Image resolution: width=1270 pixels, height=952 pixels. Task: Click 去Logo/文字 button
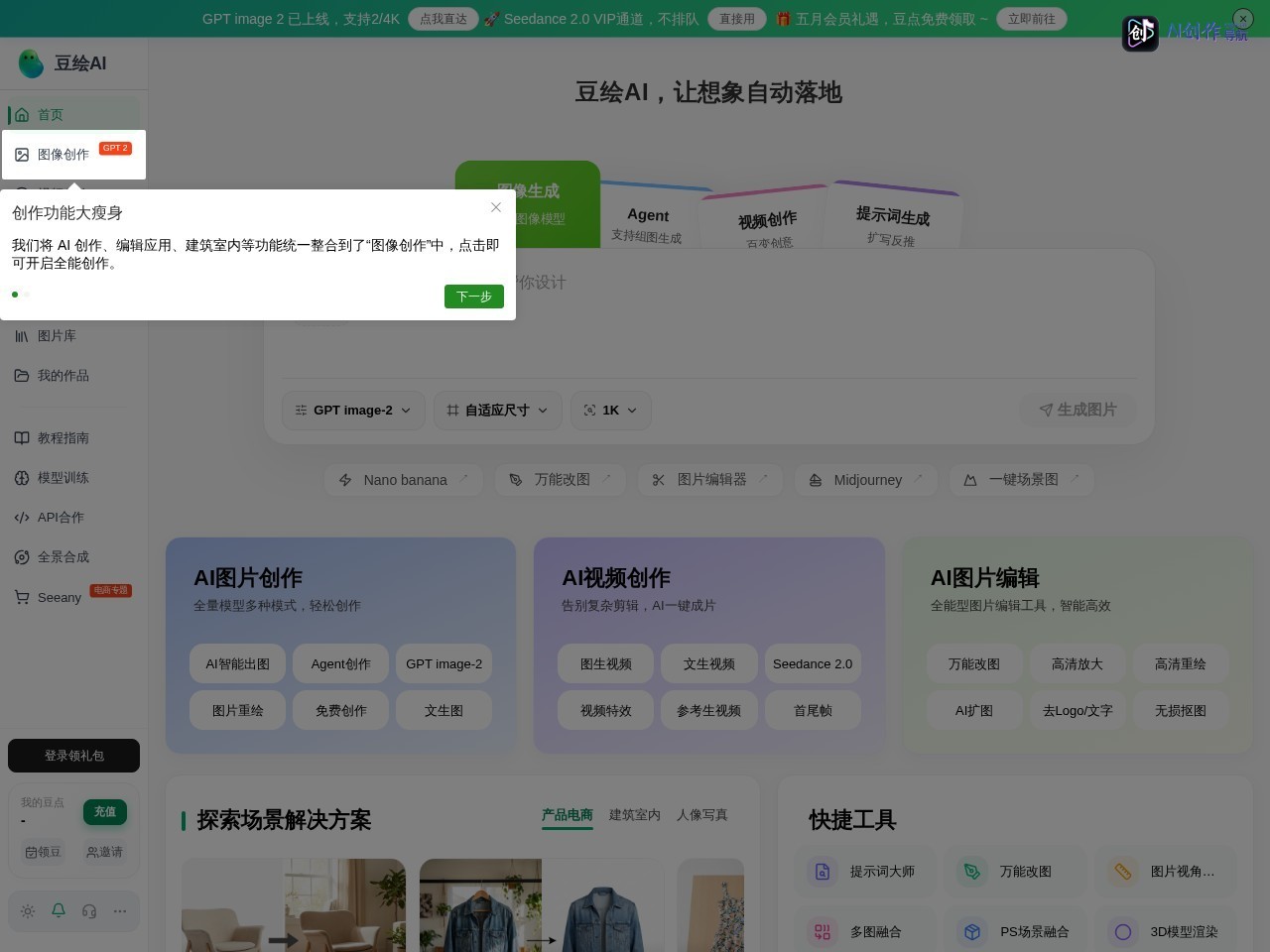coord(1078,711)
